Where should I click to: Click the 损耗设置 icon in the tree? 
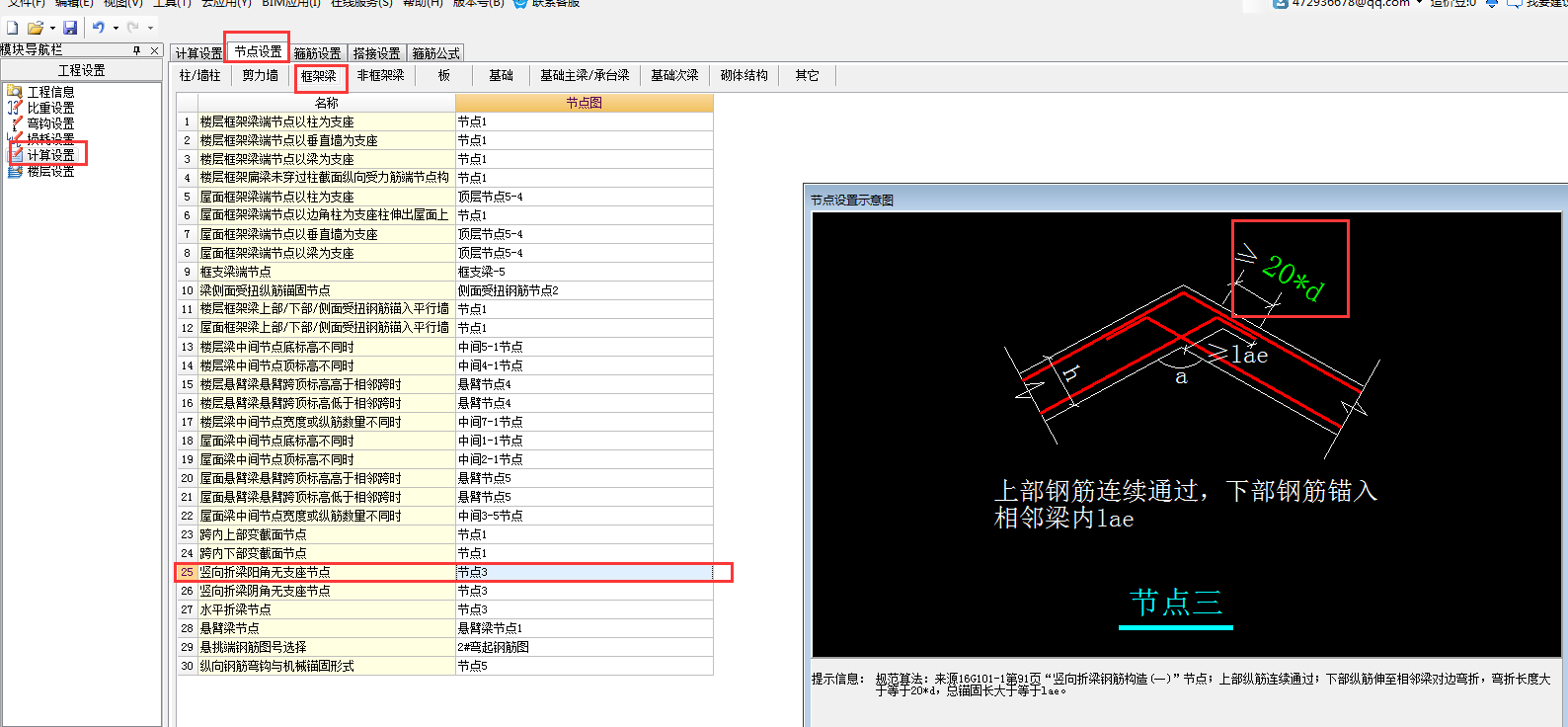pyautogui.click(x=15, y=138)
